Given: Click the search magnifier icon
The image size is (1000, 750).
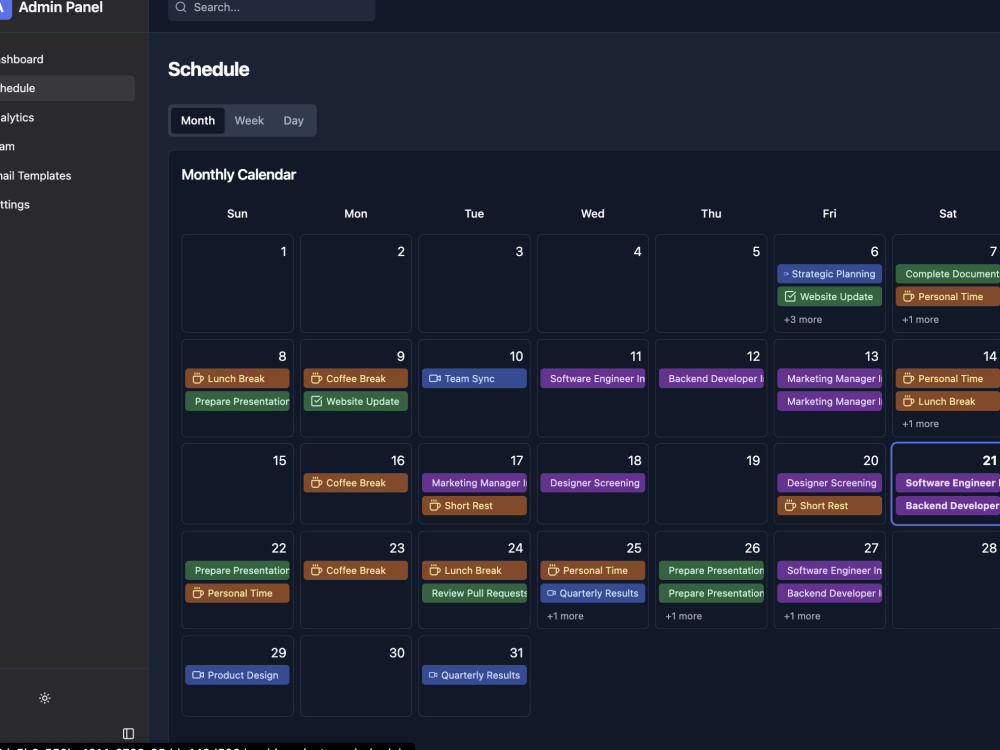Looking at the screenshot, I should (x=181, y=7).
